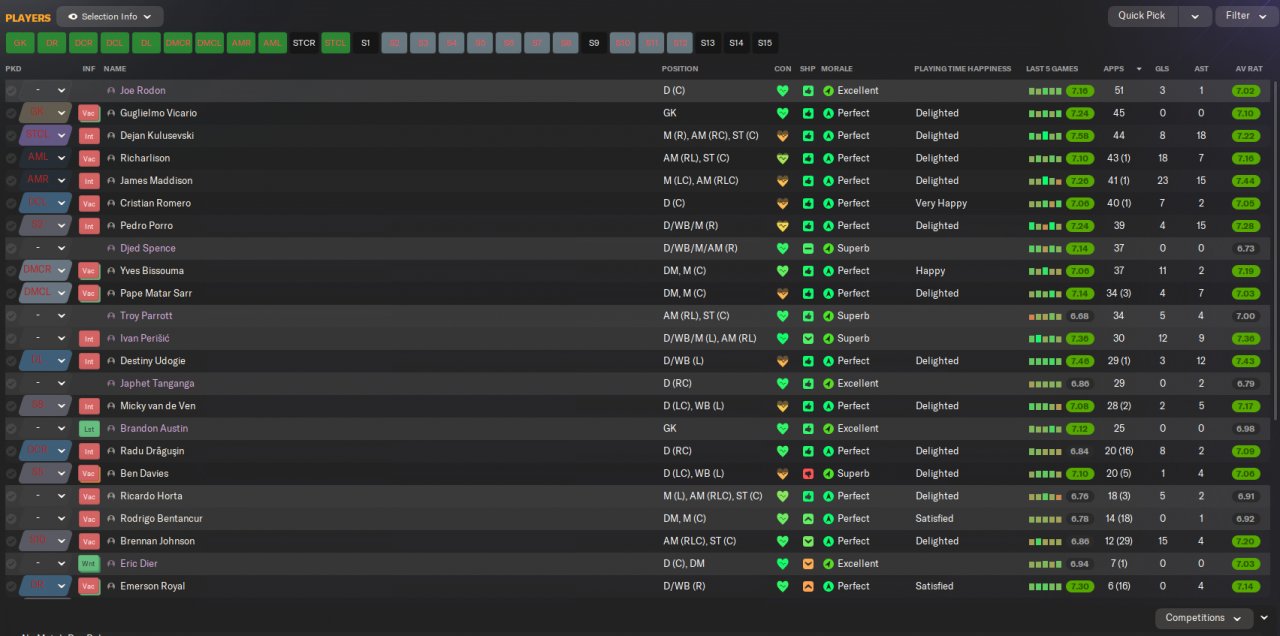Click Richarlison's Perfect morale icon

tap(828, 158)
